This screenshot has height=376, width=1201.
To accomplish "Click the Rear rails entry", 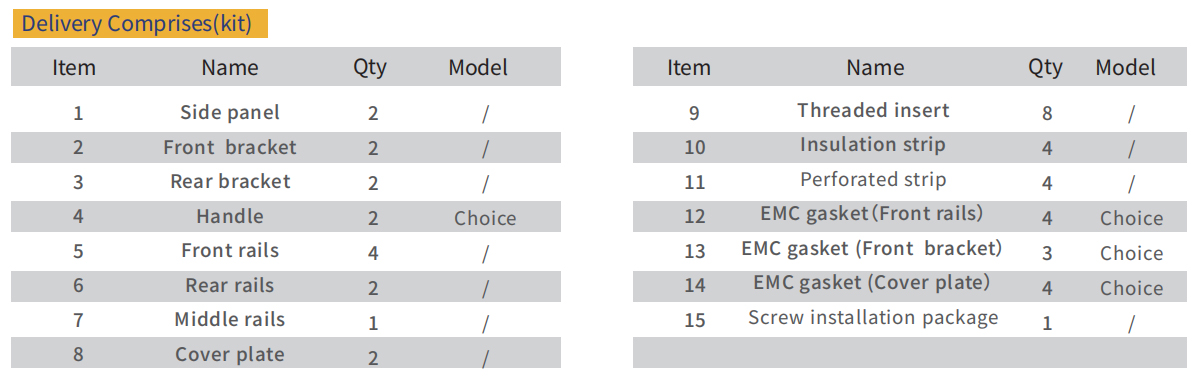I will [230, 285].
